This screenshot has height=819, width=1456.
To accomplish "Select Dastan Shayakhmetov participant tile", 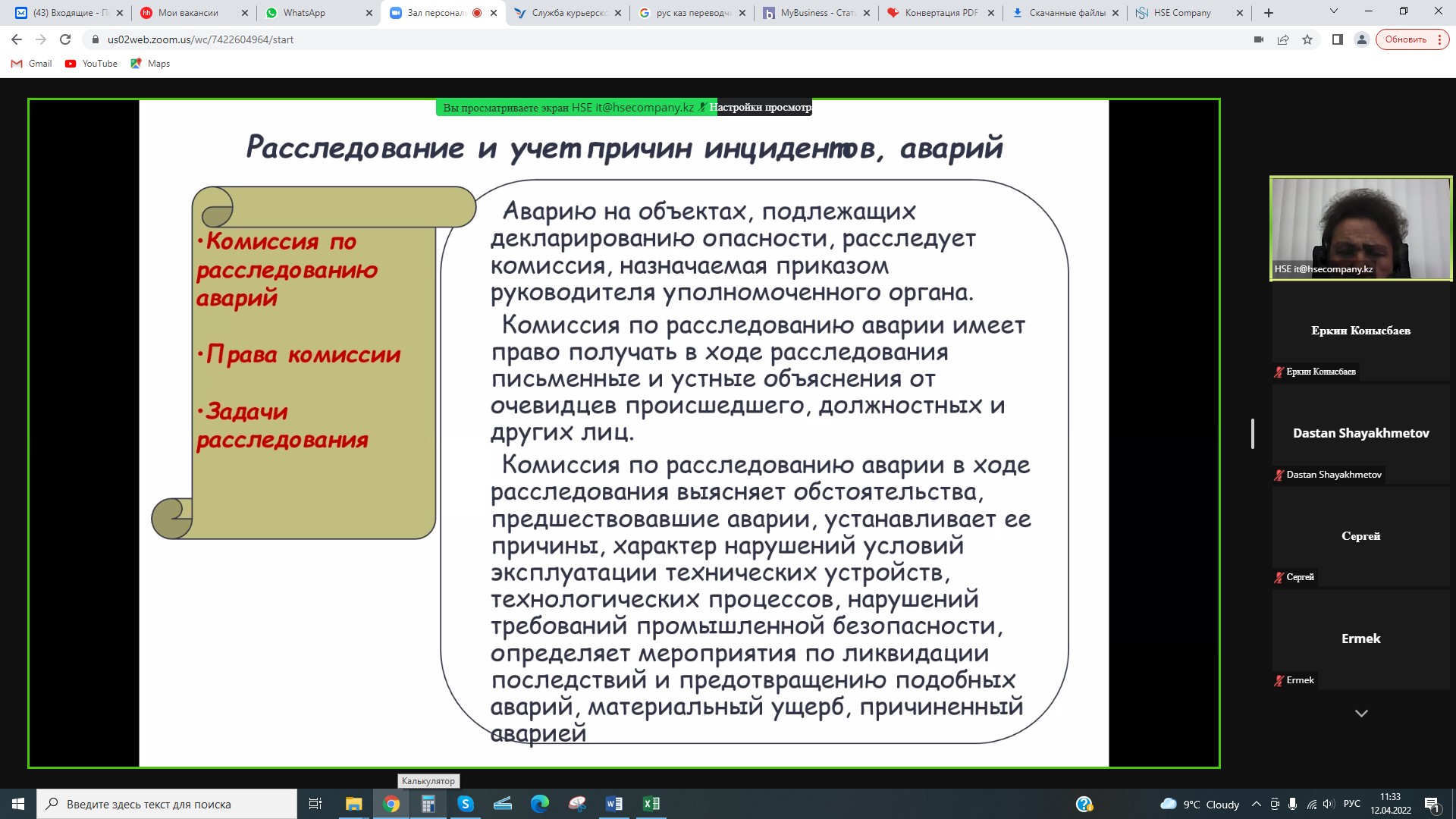I will 1361,433.
